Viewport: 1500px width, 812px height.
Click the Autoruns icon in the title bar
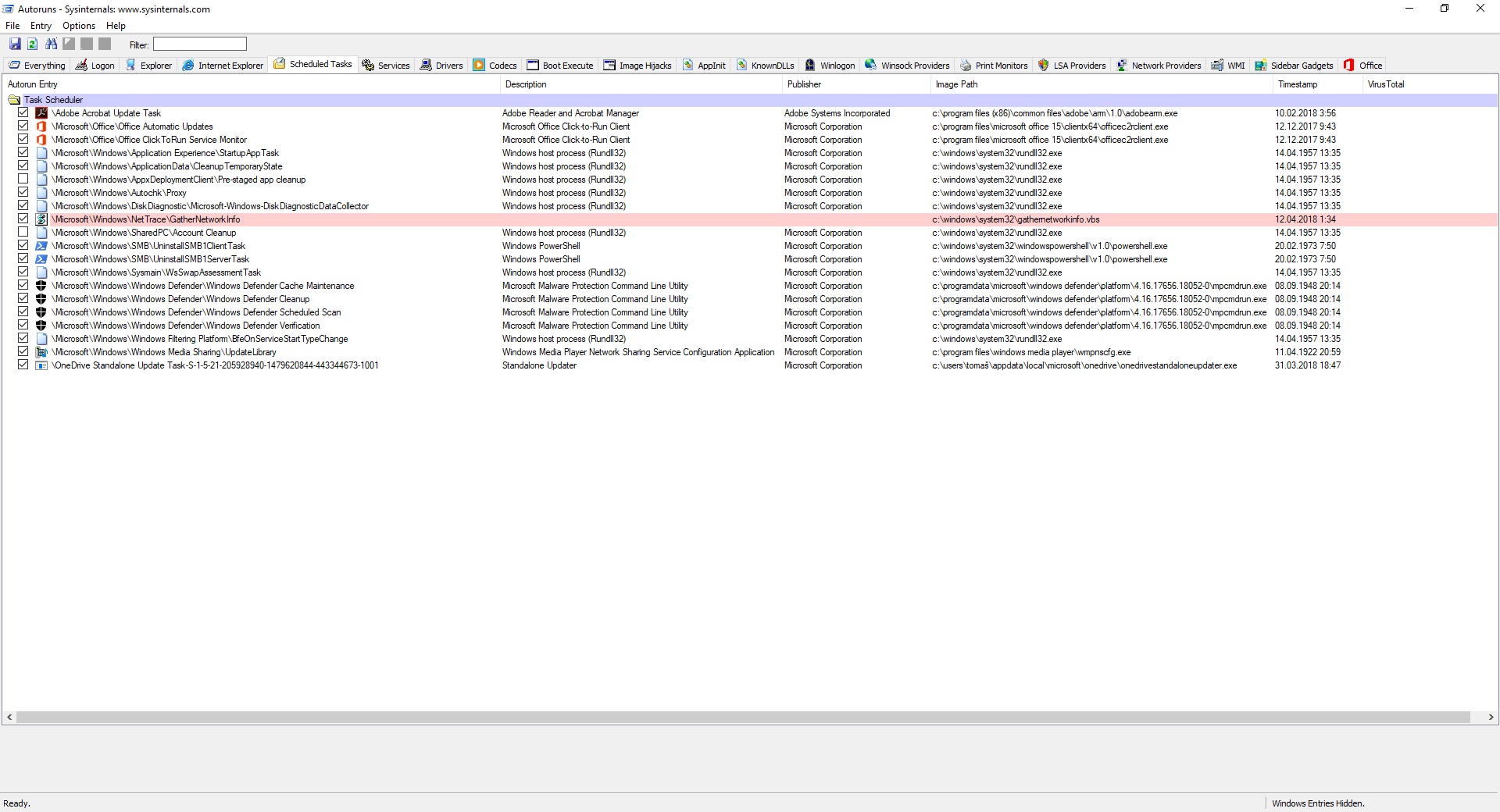click(x=8, y=9)
